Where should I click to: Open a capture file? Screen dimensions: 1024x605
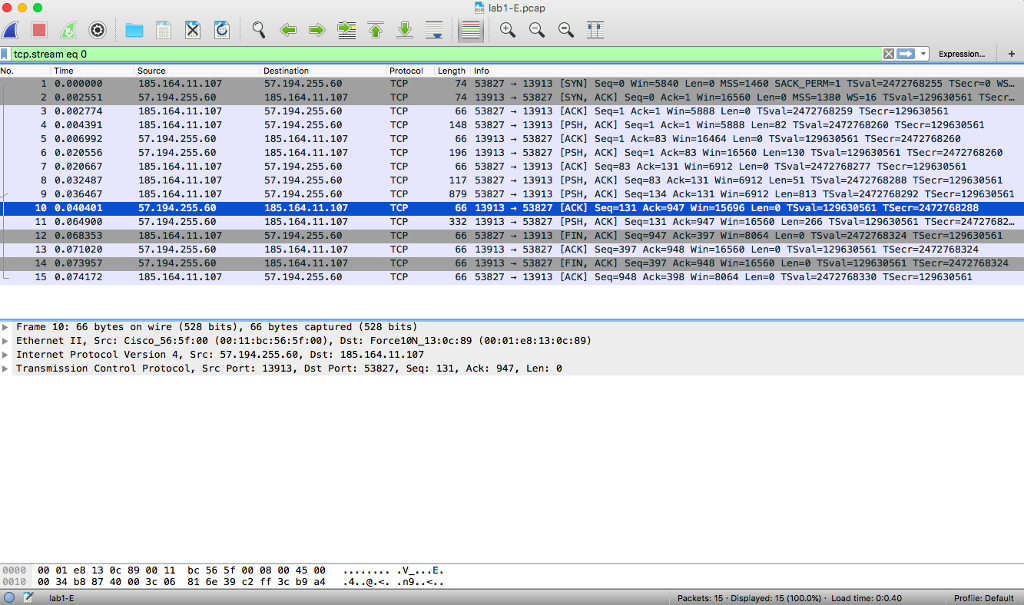tap(134, 30)
